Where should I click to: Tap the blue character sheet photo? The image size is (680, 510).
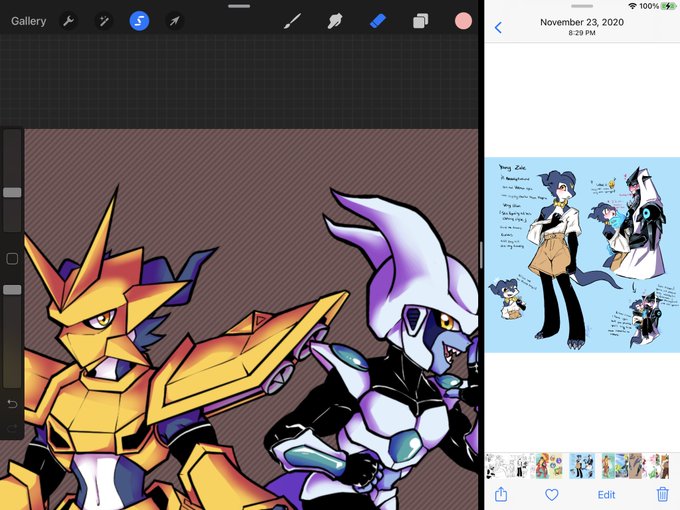click(x=582, y=255)
